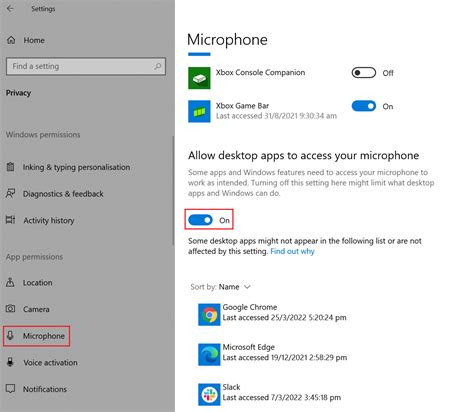Click the Xbox Console Companion app icon

pyautogui.click(x=199, y=78)
